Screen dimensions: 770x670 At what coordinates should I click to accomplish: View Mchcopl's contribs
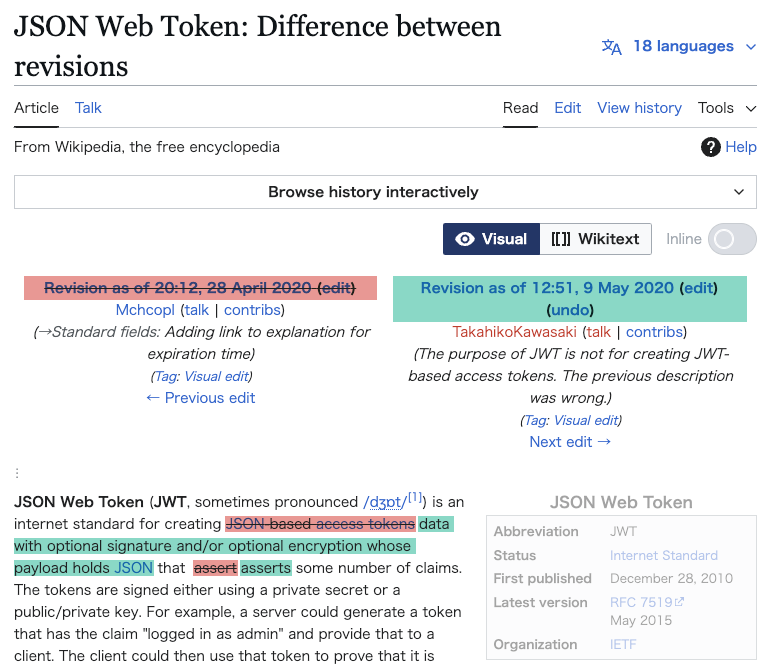252,310
